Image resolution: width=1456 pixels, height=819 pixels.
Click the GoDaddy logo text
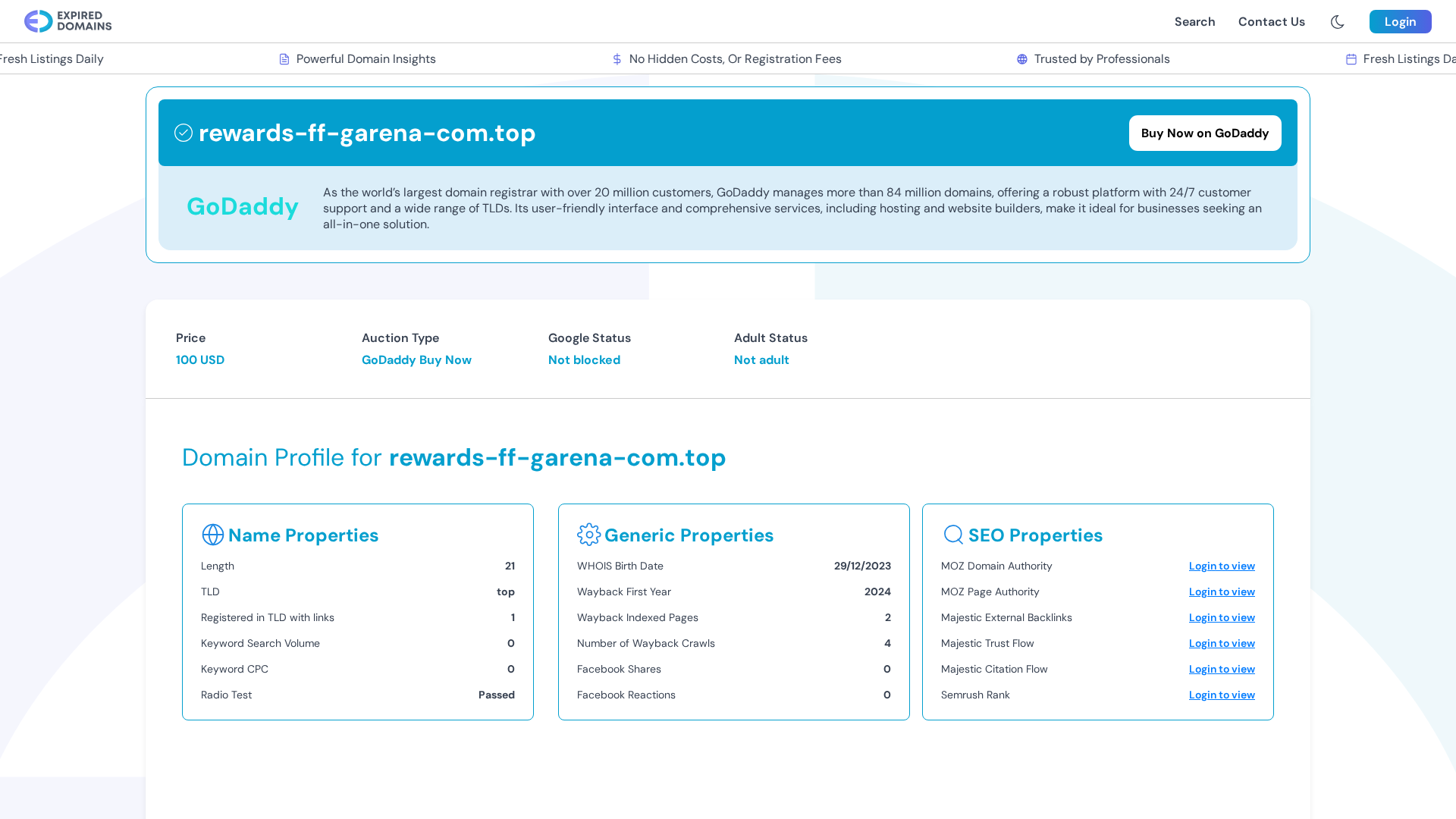point(243,206)
